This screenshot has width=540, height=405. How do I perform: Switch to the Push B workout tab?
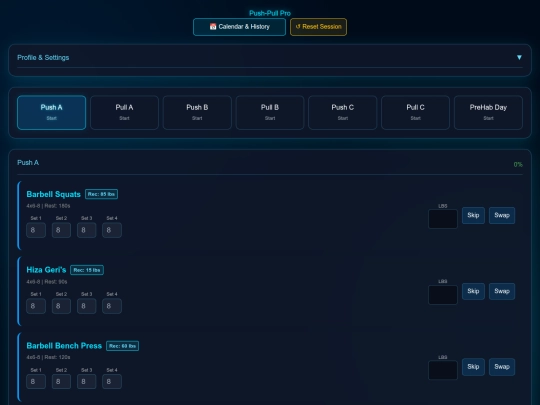click(197, 113)
